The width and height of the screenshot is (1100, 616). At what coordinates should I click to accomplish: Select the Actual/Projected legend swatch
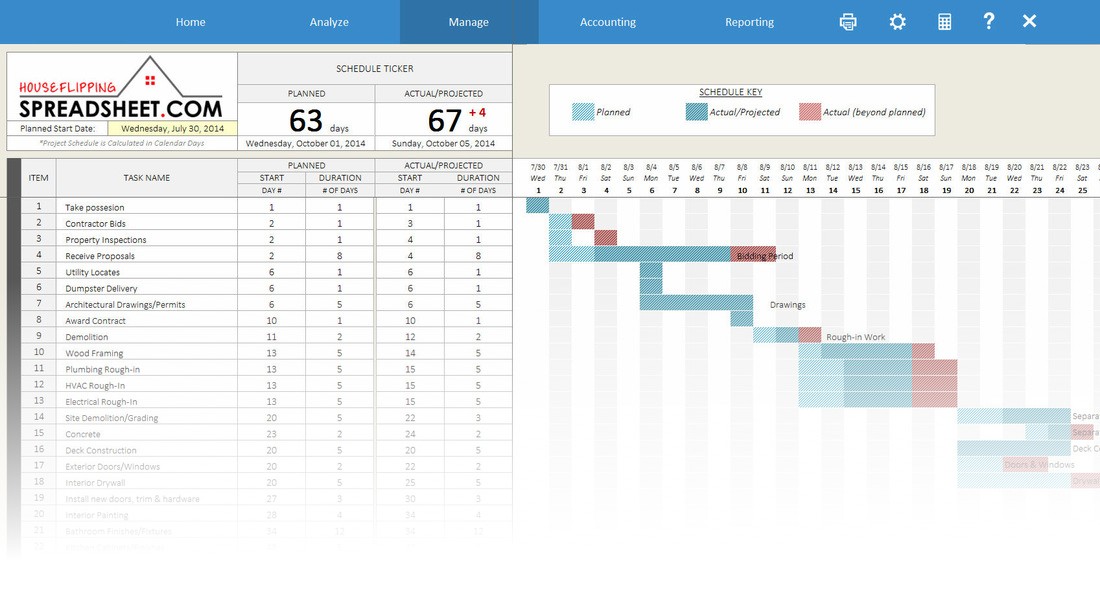coord(697,112)
